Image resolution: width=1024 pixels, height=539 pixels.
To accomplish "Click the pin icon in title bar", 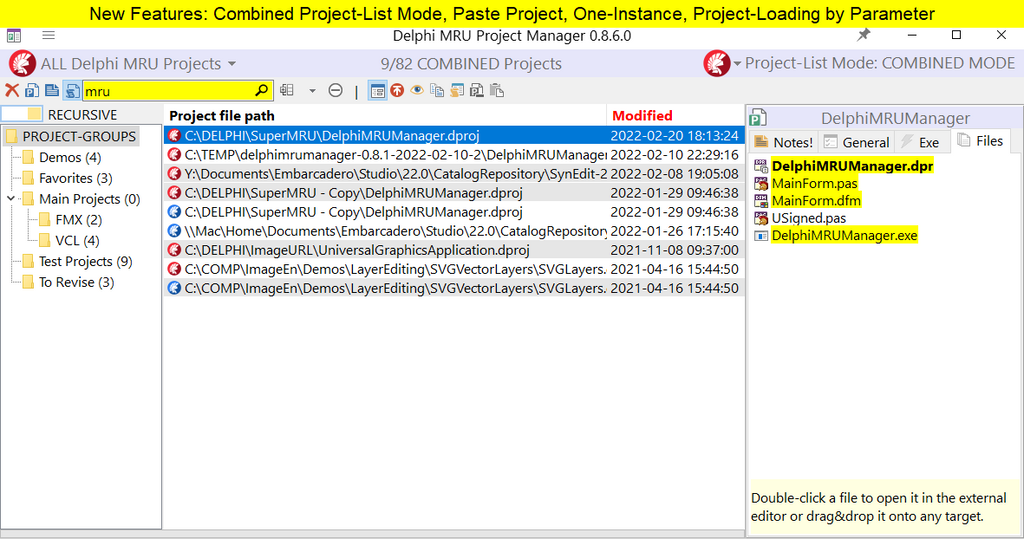I will click(864, 35).
